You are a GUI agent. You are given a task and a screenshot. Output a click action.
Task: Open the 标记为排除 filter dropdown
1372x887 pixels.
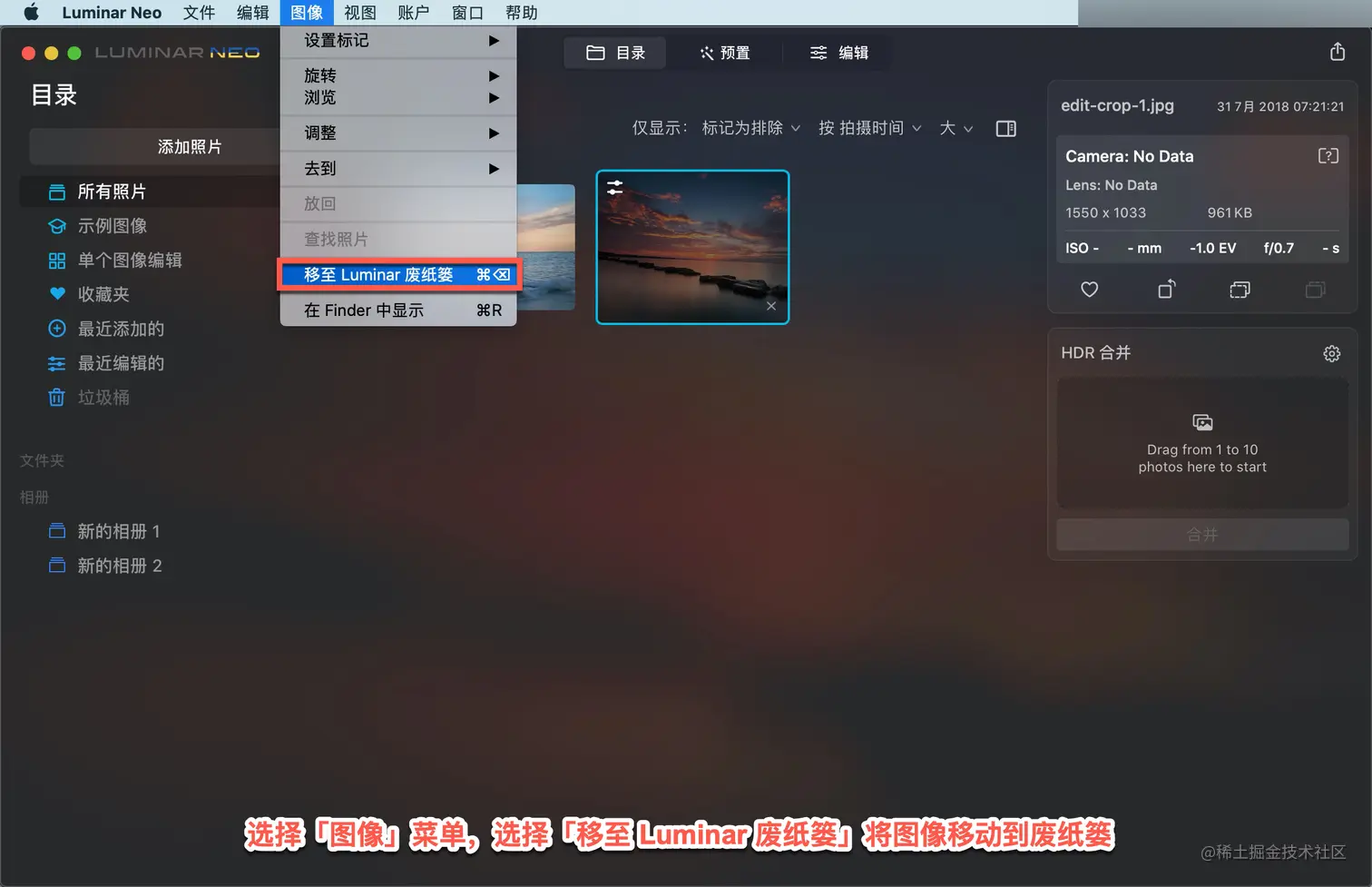[751, 128]
